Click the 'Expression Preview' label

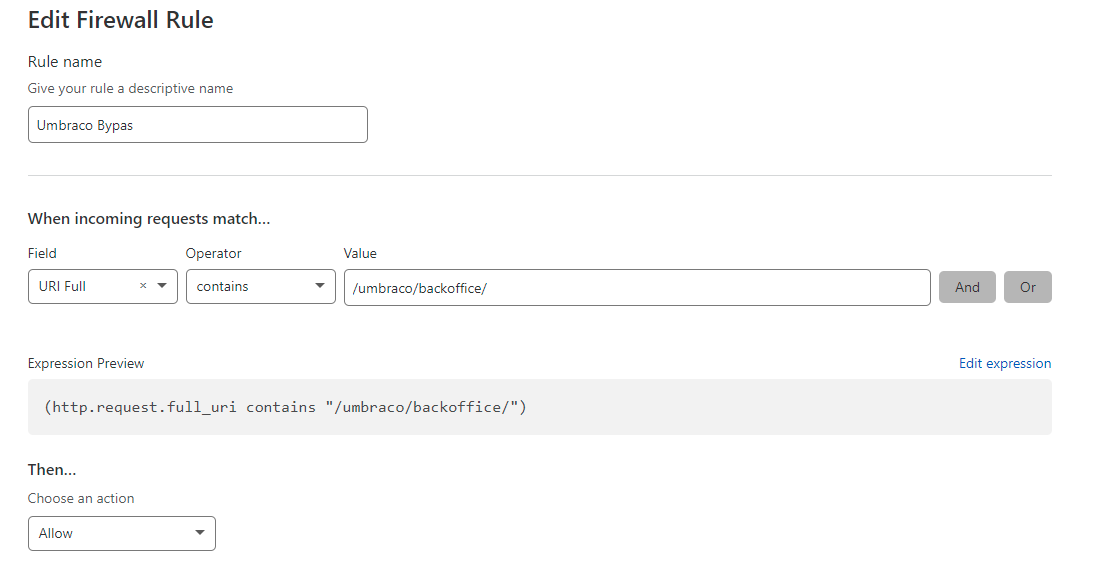pyautogui.click(x=86, y=363)
